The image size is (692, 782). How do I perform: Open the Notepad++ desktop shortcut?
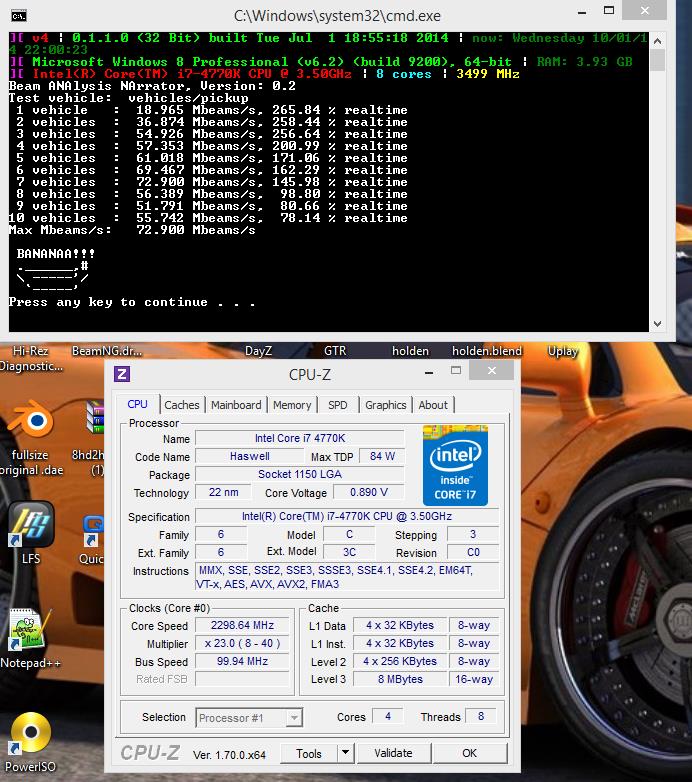[x=29, y=630]
